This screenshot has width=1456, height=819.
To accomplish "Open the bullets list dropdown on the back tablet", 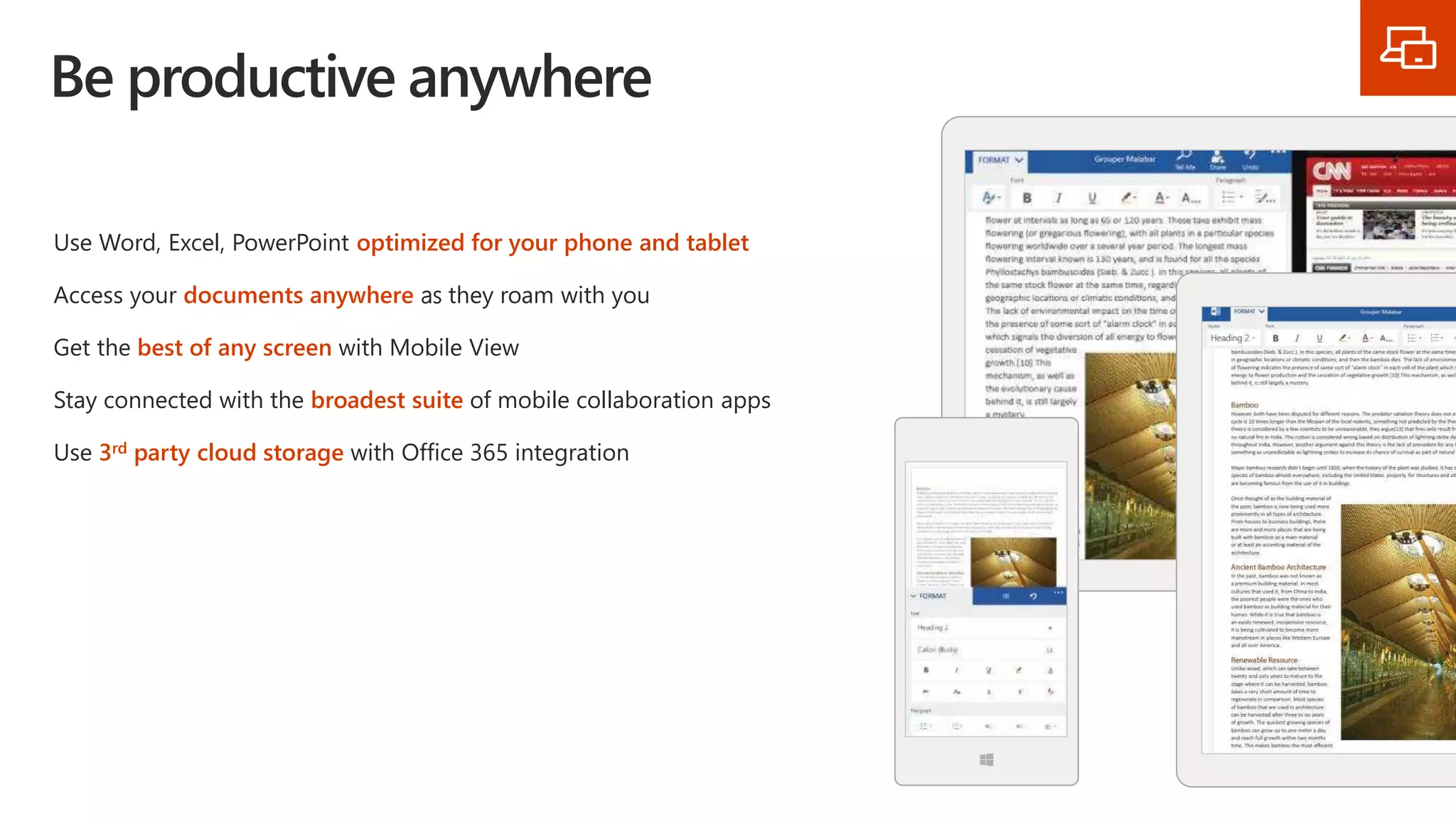I will (x=1231, y=197).
